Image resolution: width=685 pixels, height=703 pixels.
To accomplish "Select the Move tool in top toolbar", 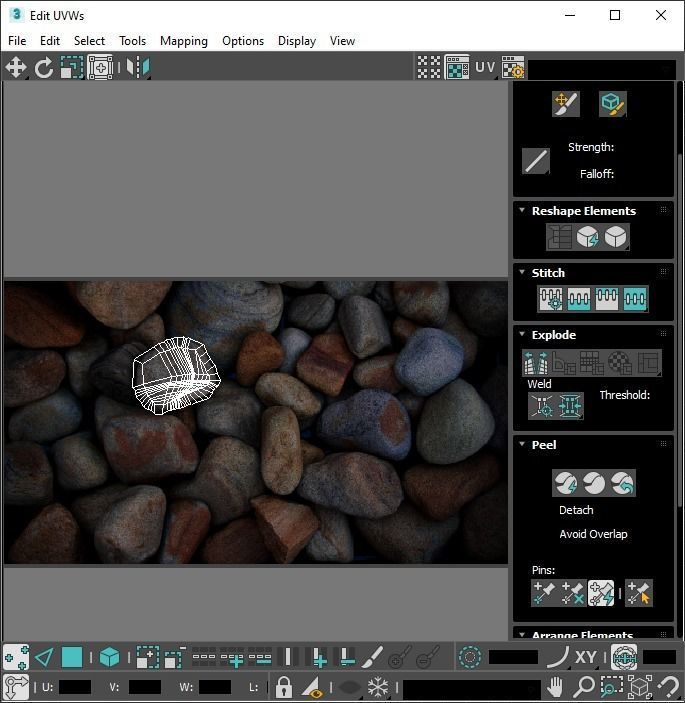I will (16, 67).
